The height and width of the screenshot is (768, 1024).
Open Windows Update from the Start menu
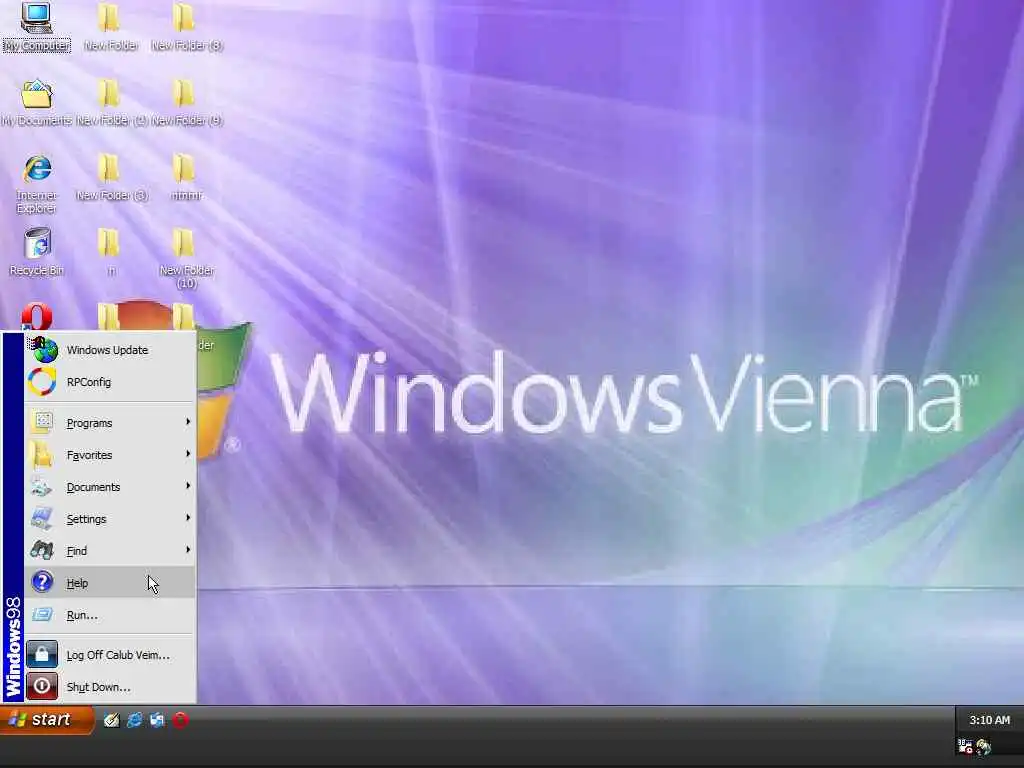(x=110, y=350)
